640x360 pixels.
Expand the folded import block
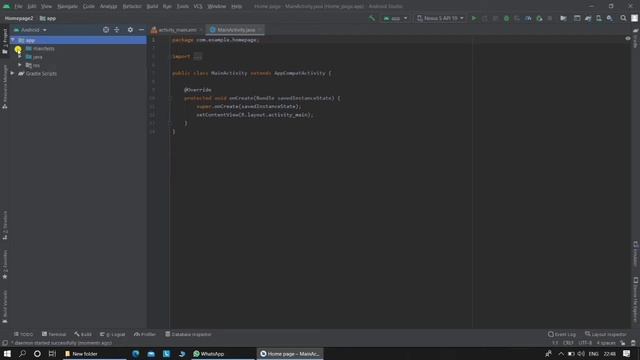click(x=198, y=57)
